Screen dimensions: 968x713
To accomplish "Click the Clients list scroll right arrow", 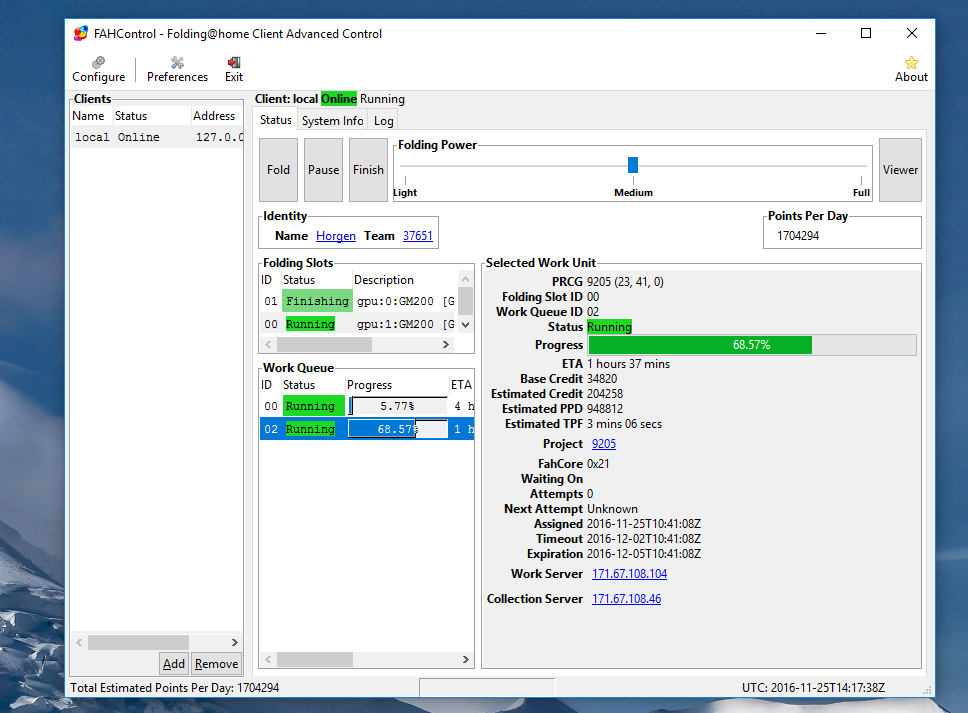I will click(x=235, y=643).
